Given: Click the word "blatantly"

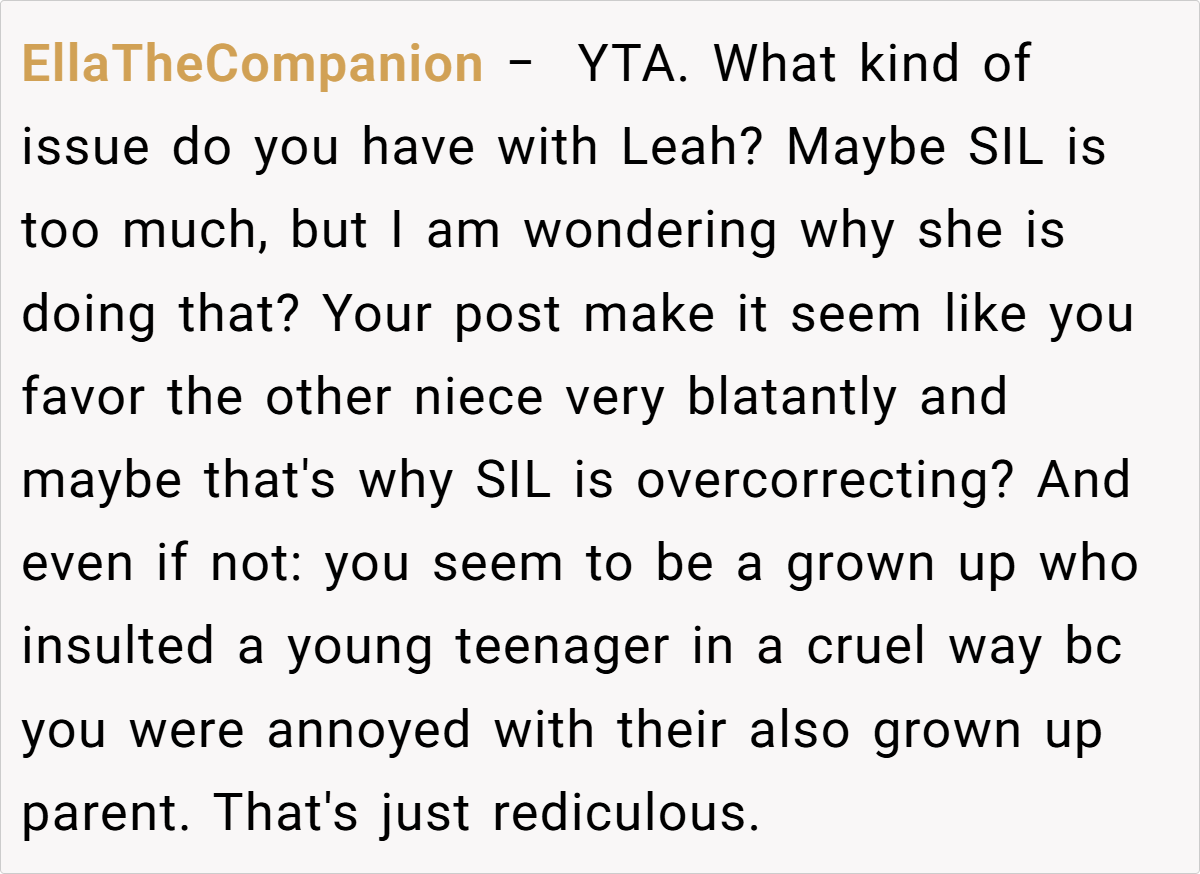Looking at the screenshot, I should (x=792, y=398).
